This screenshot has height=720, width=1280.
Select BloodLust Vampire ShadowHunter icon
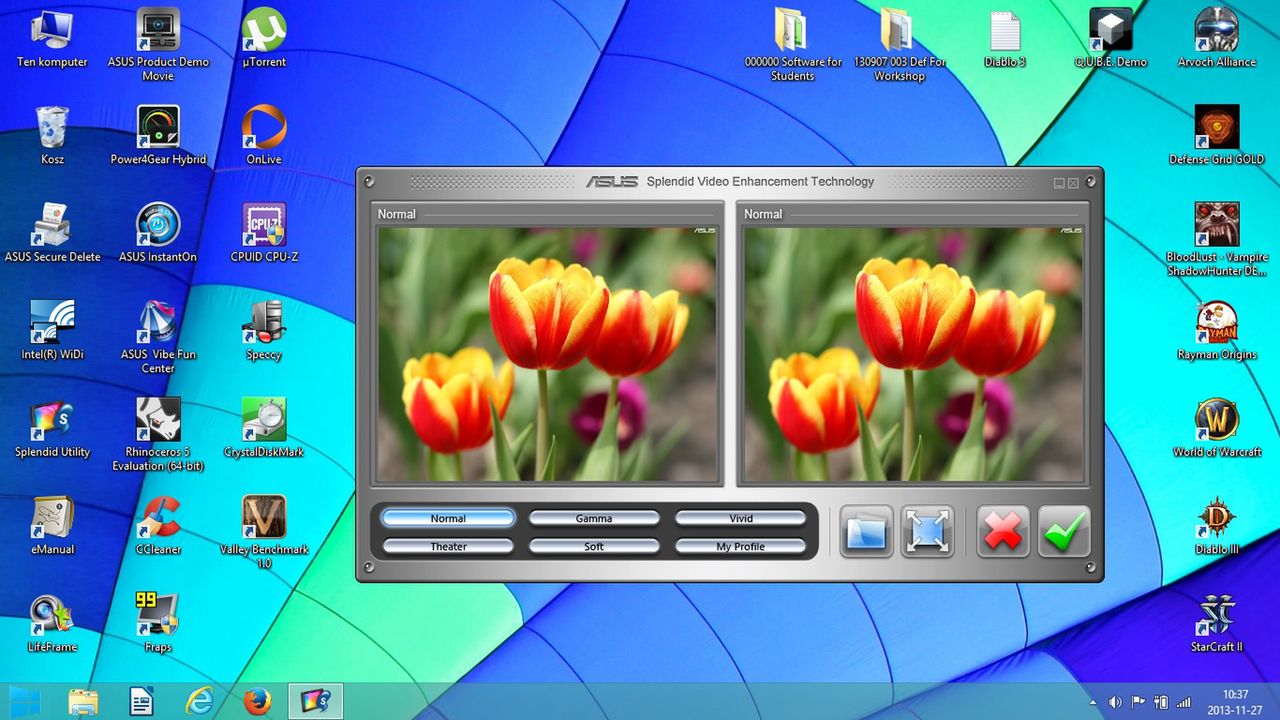1217,240
